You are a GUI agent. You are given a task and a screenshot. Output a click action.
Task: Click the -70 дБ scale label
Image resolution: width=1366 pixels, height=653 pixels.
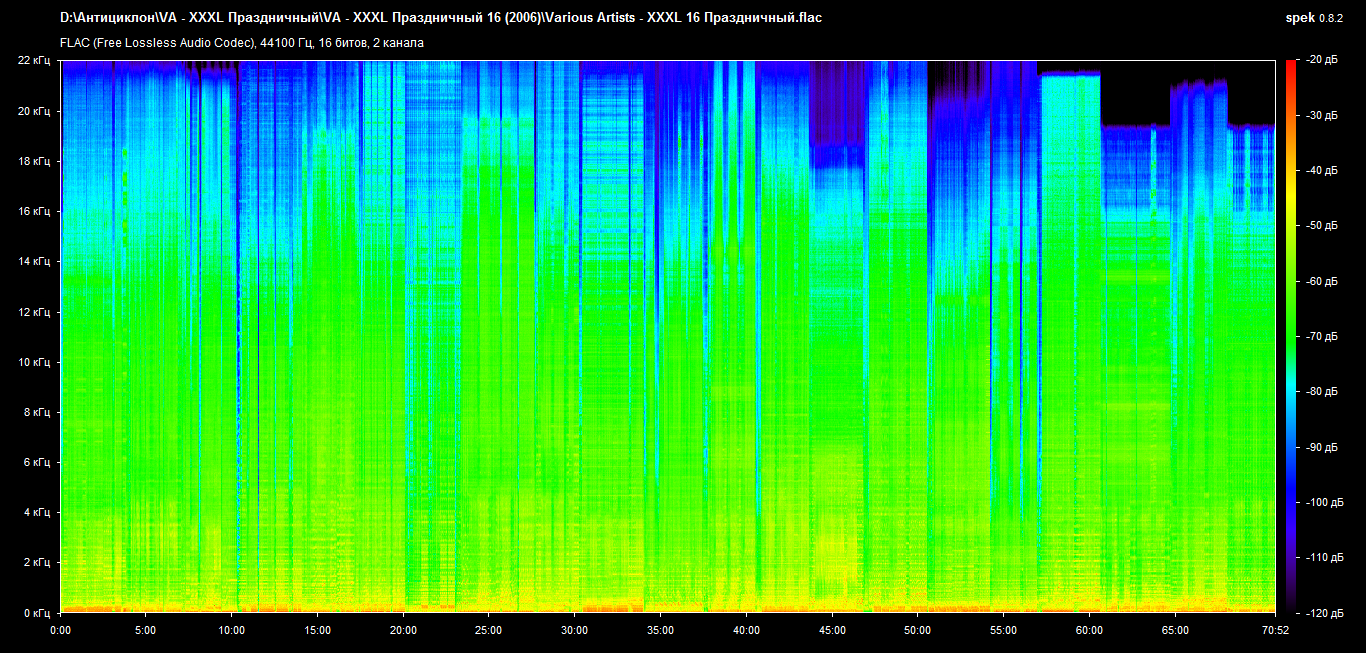(x=1321, y=336)
